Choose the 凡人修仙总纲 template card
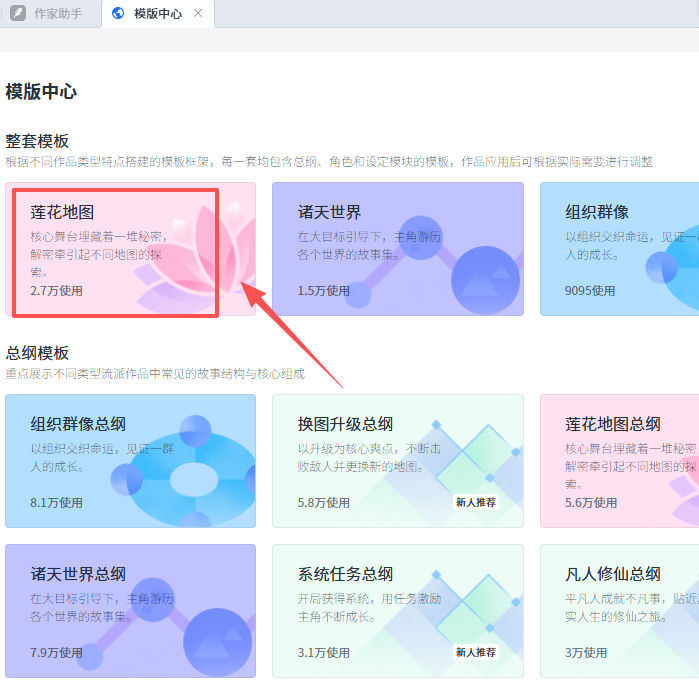The image size is (699, 692). click(x=619, y=611)
